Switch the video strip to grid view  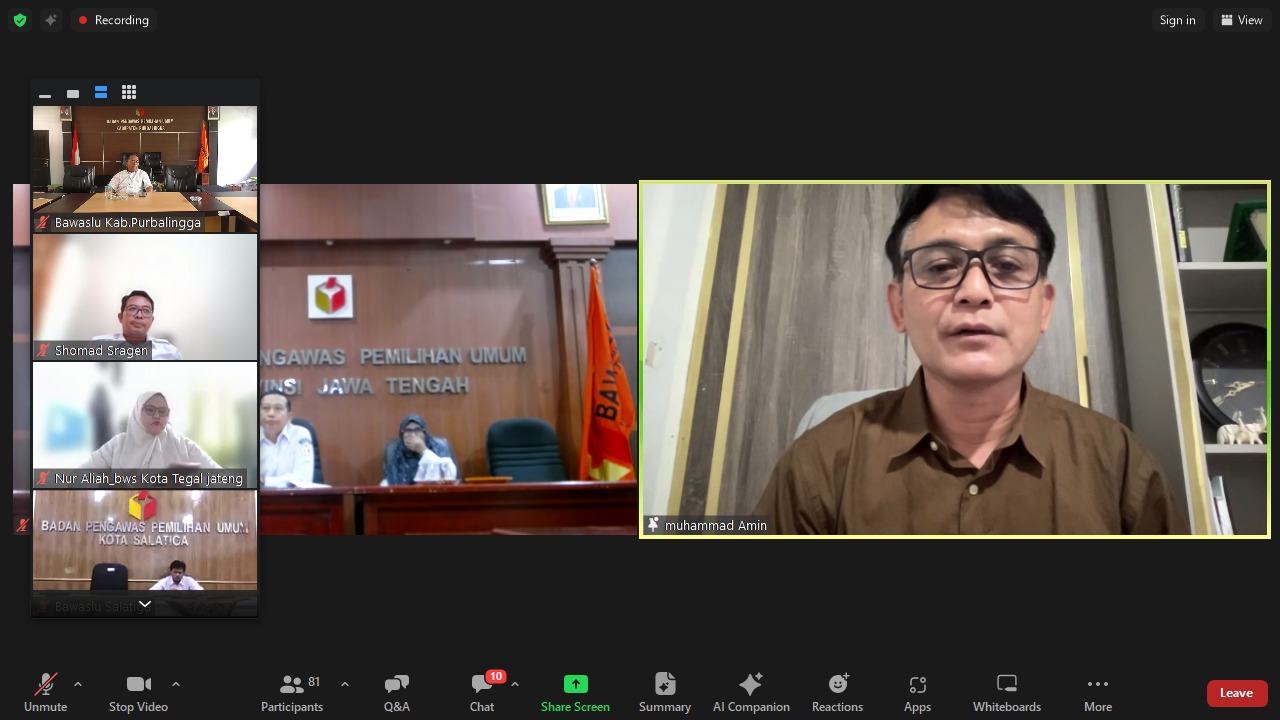pos(129,92)
